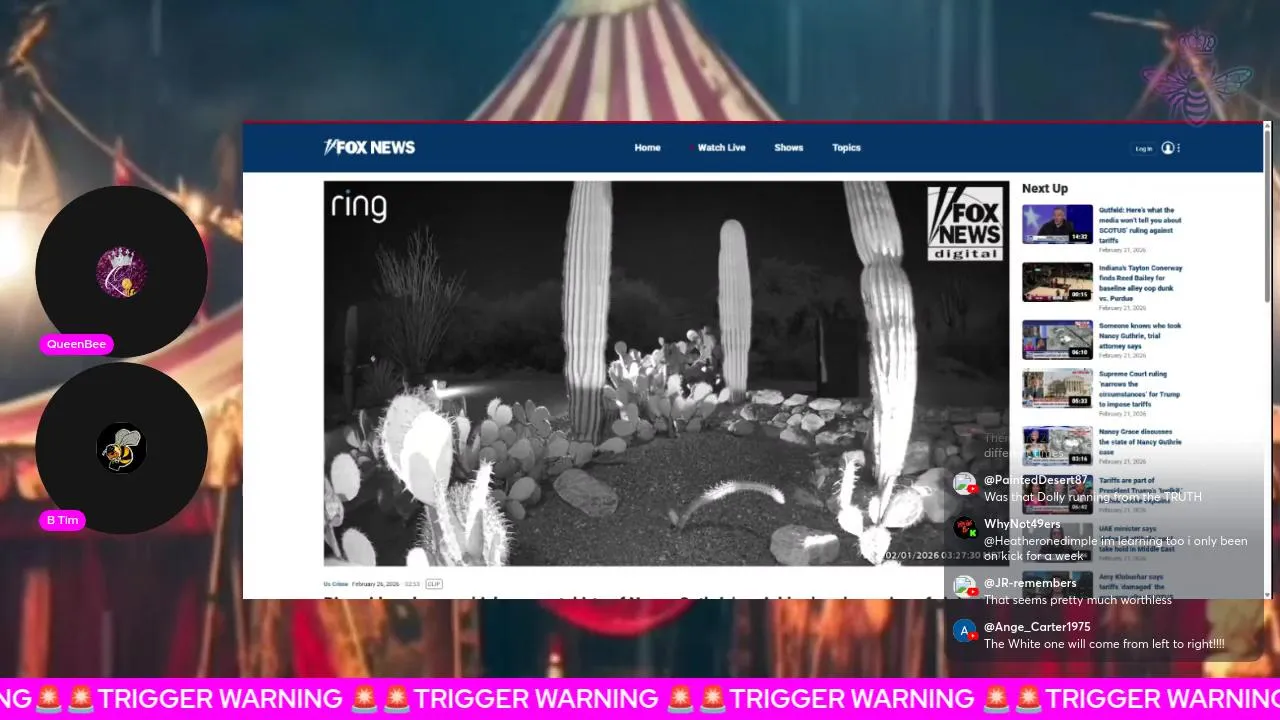Open the Indiana basketball alley oop thumbnail
The width and height of the screenshot is (1280, 720).
(1057, 282)
